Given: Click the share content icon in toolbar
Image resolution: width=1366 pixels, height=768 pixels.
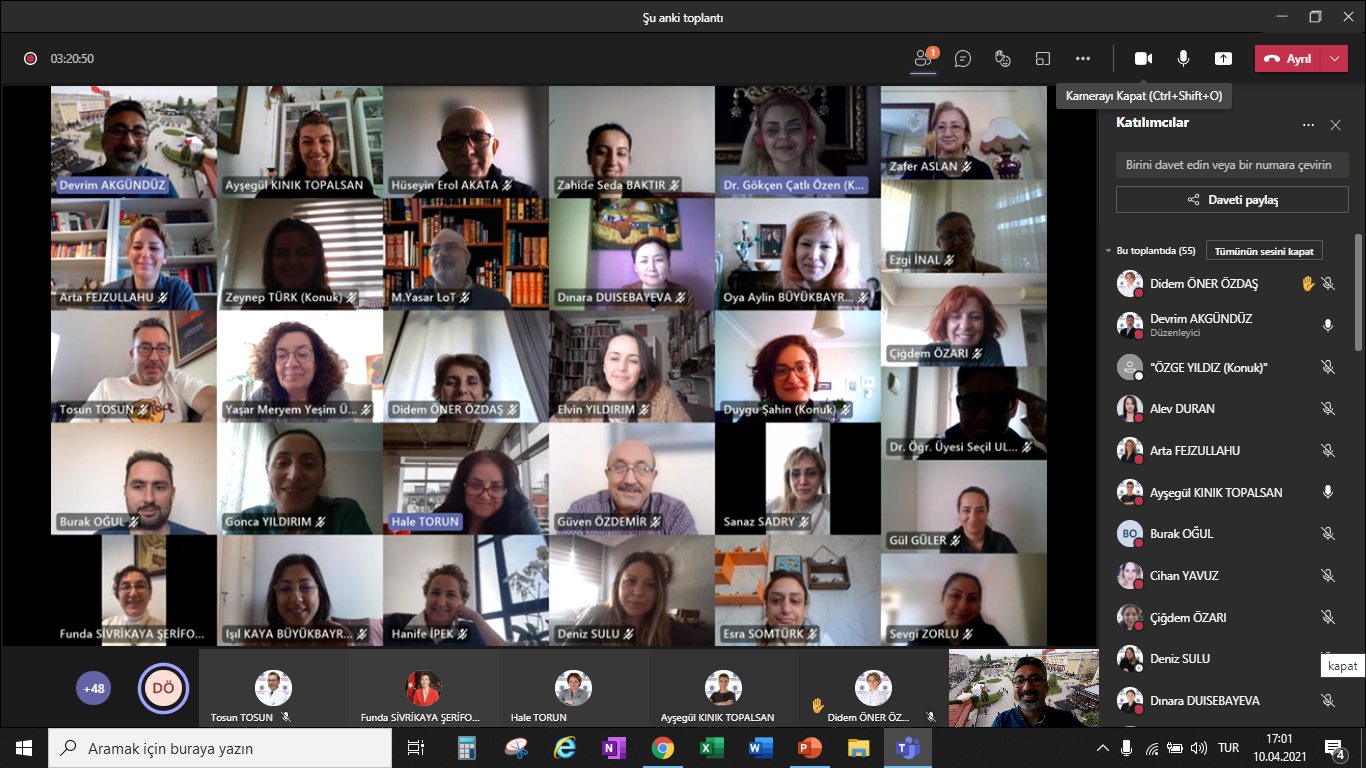Looking at the screenshot, I should click(x=1223, y=59).
